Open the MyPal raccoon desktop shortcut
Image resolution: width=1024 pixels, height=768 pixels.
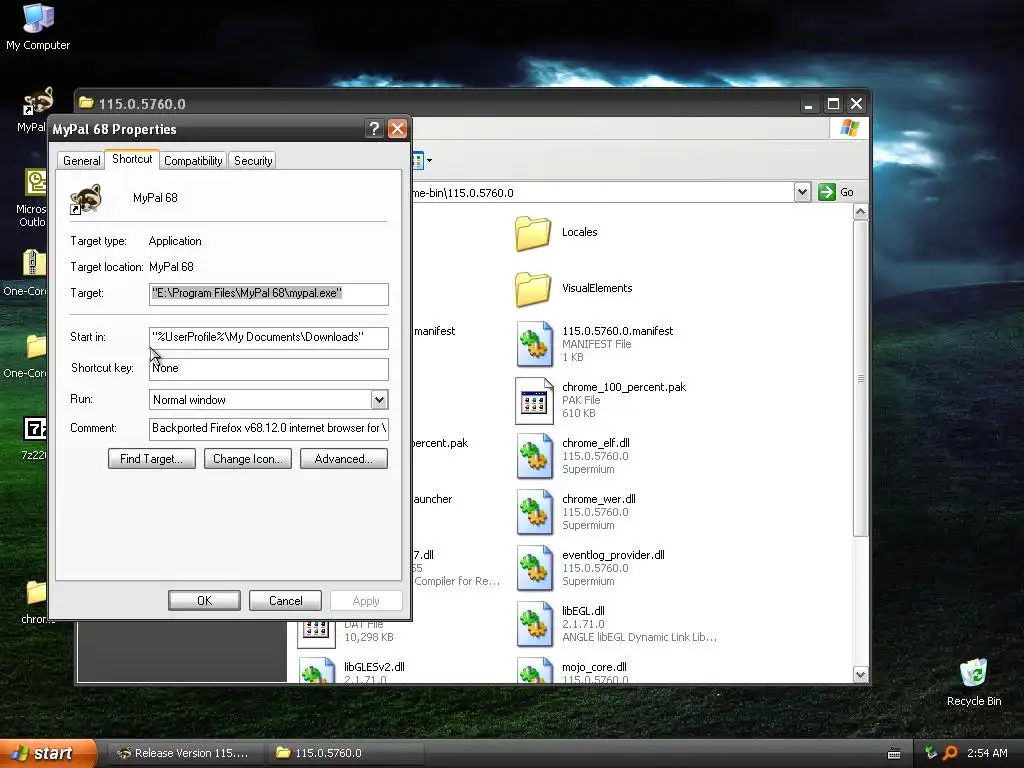tap(38, 101)
